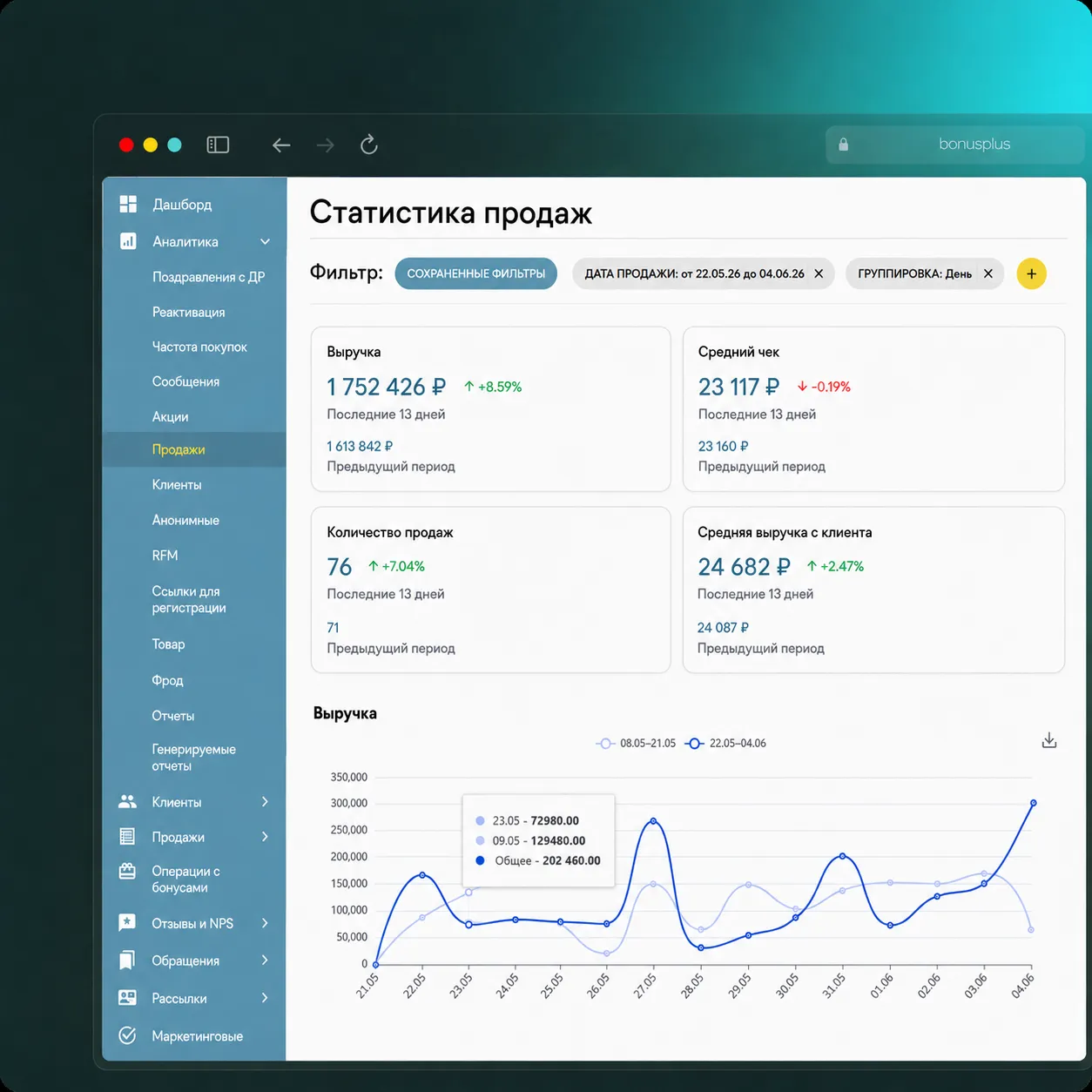Toggle the browser sidebar panel icon

218,145
